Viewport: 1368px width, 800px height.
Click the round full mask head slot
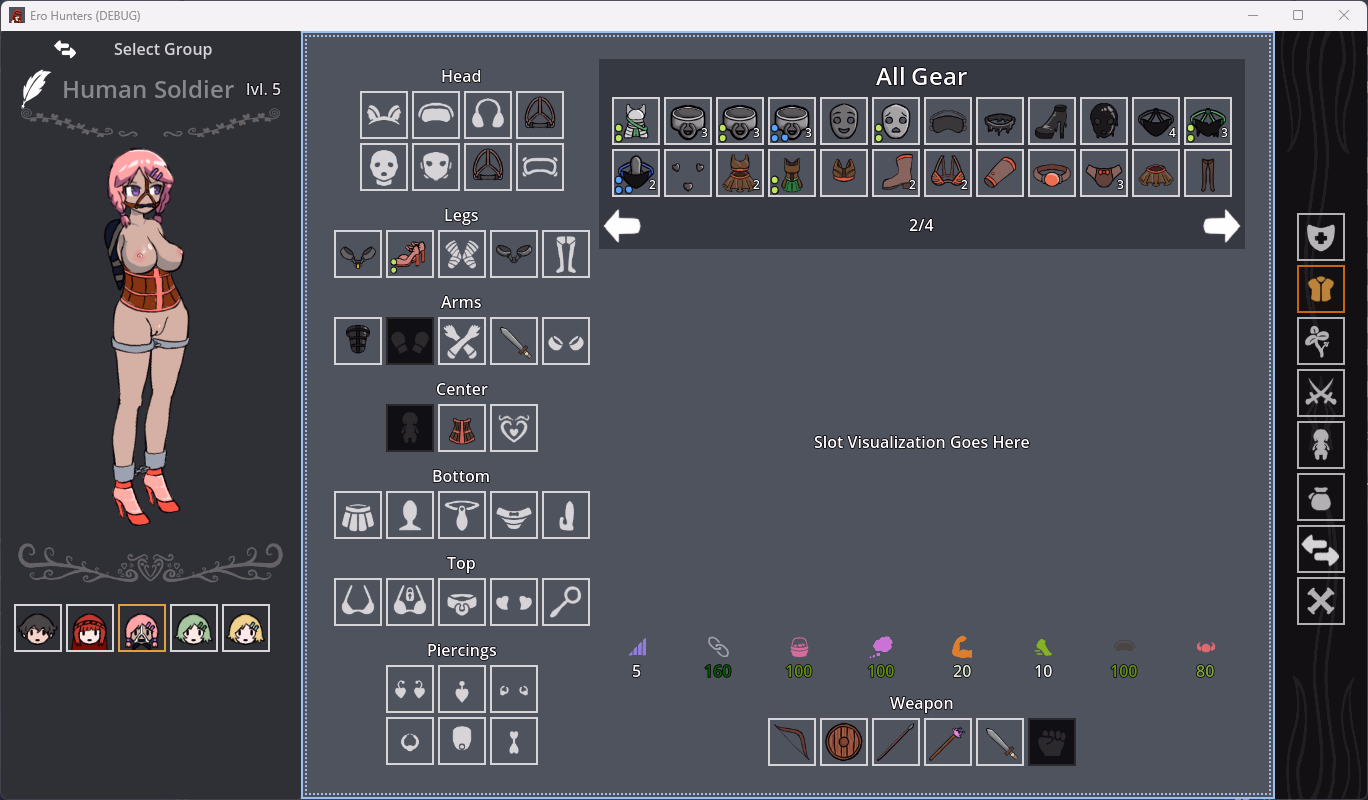384,167
